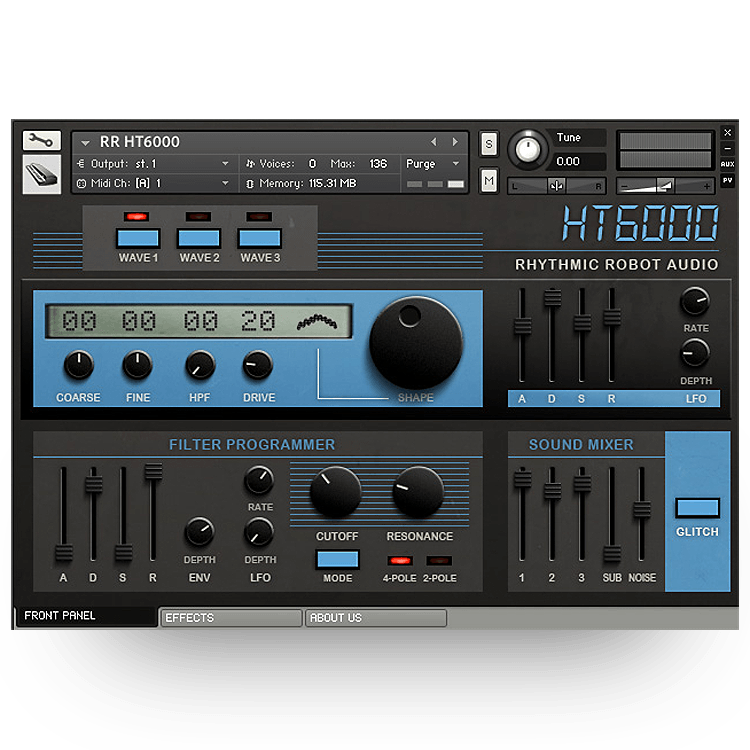Click the amp LFO RATE knob
The width and height of the screenshot is (750, 750).
point(695,302)
